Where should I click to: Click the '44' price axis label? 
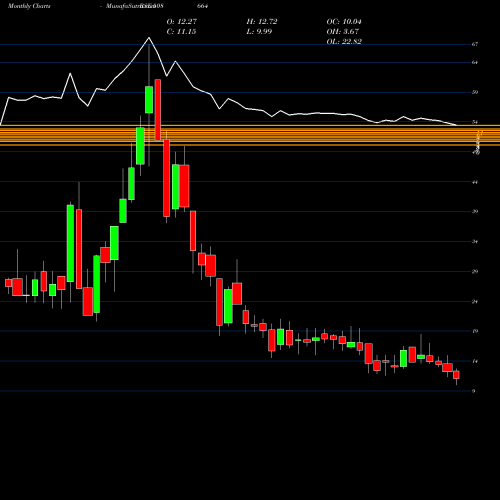point(475,182)
